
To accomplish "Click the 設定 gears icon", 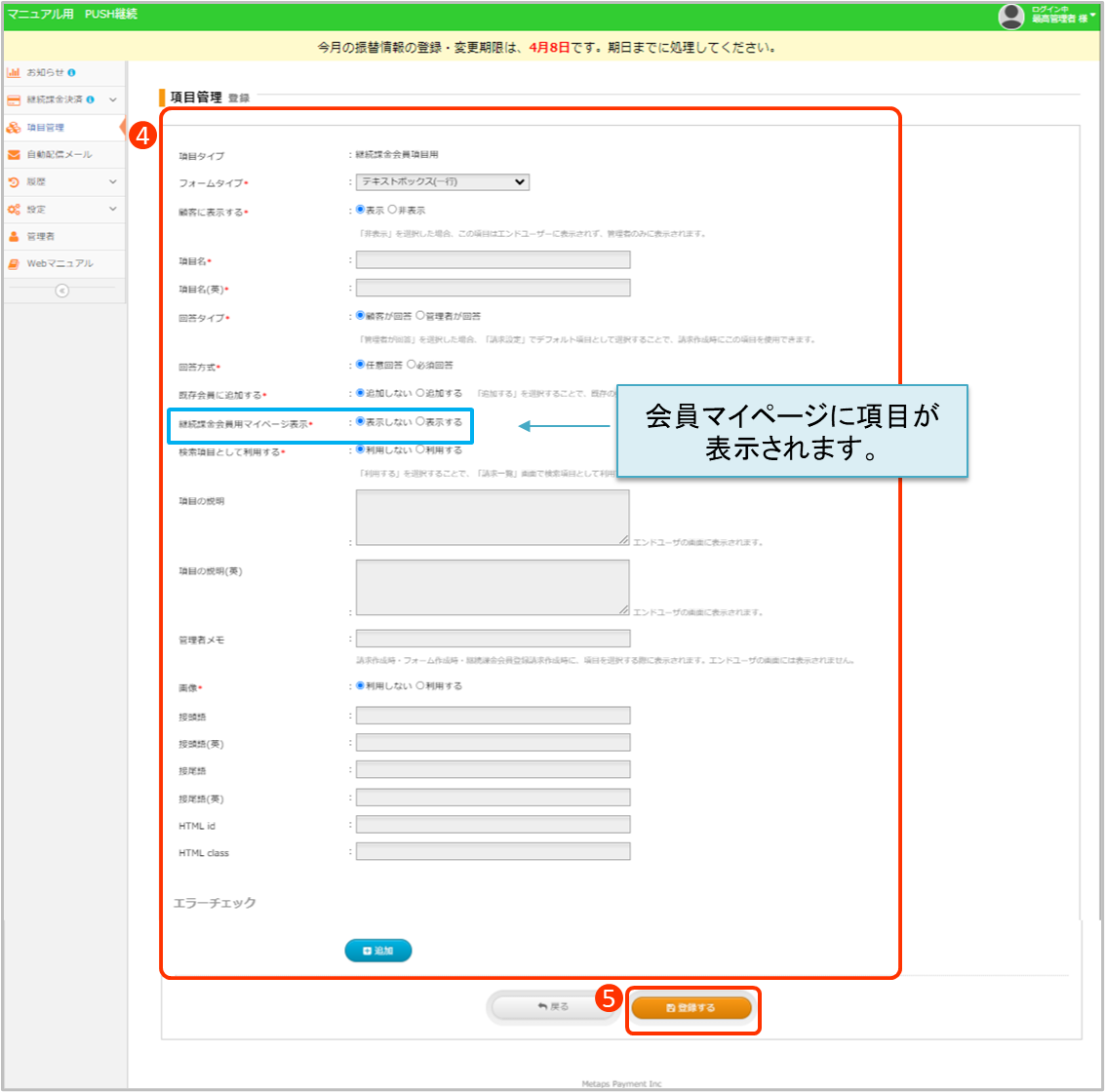I will click(14, 210).
